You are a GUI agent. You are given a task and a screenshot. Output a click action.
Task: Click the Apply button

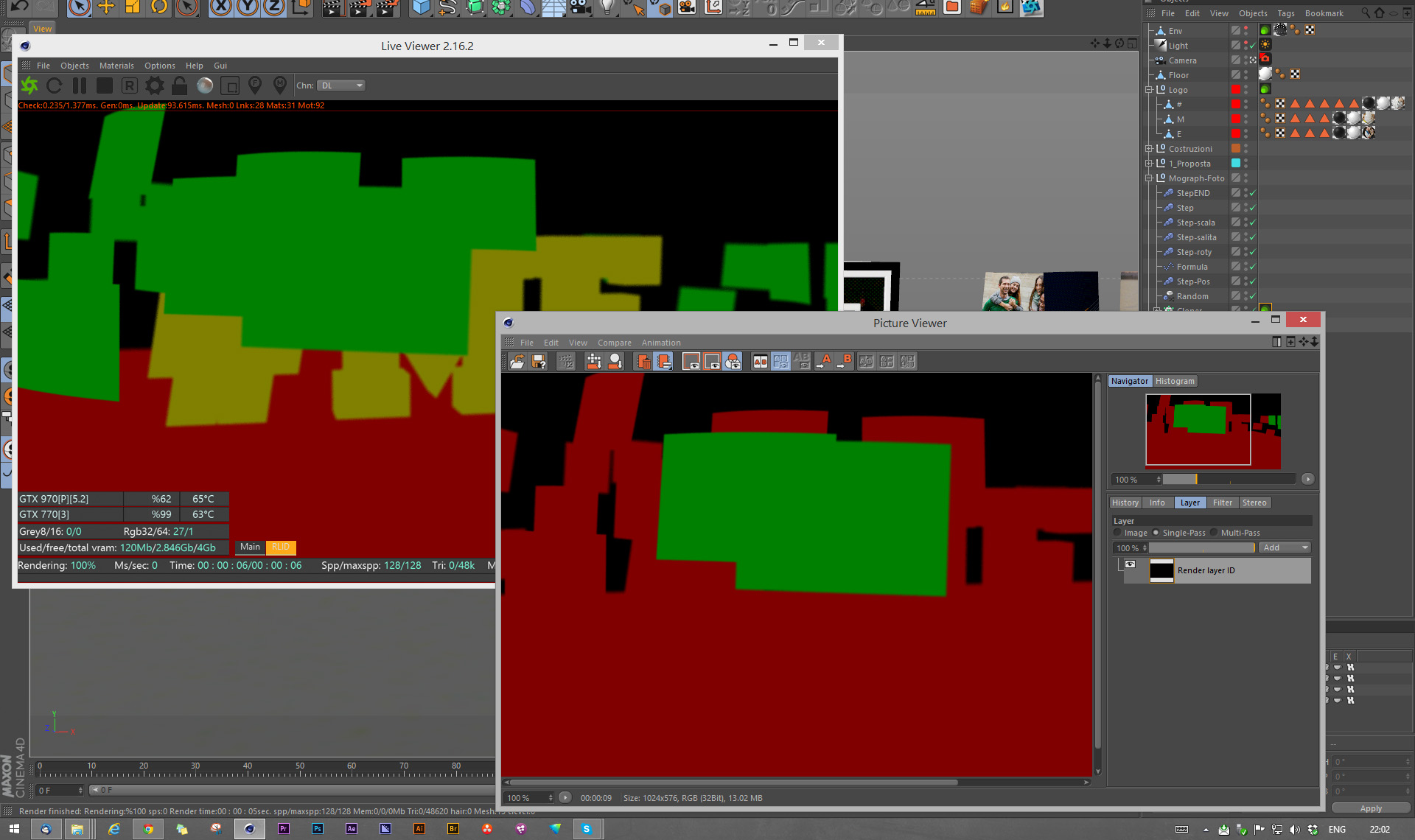click(1371, 808)
